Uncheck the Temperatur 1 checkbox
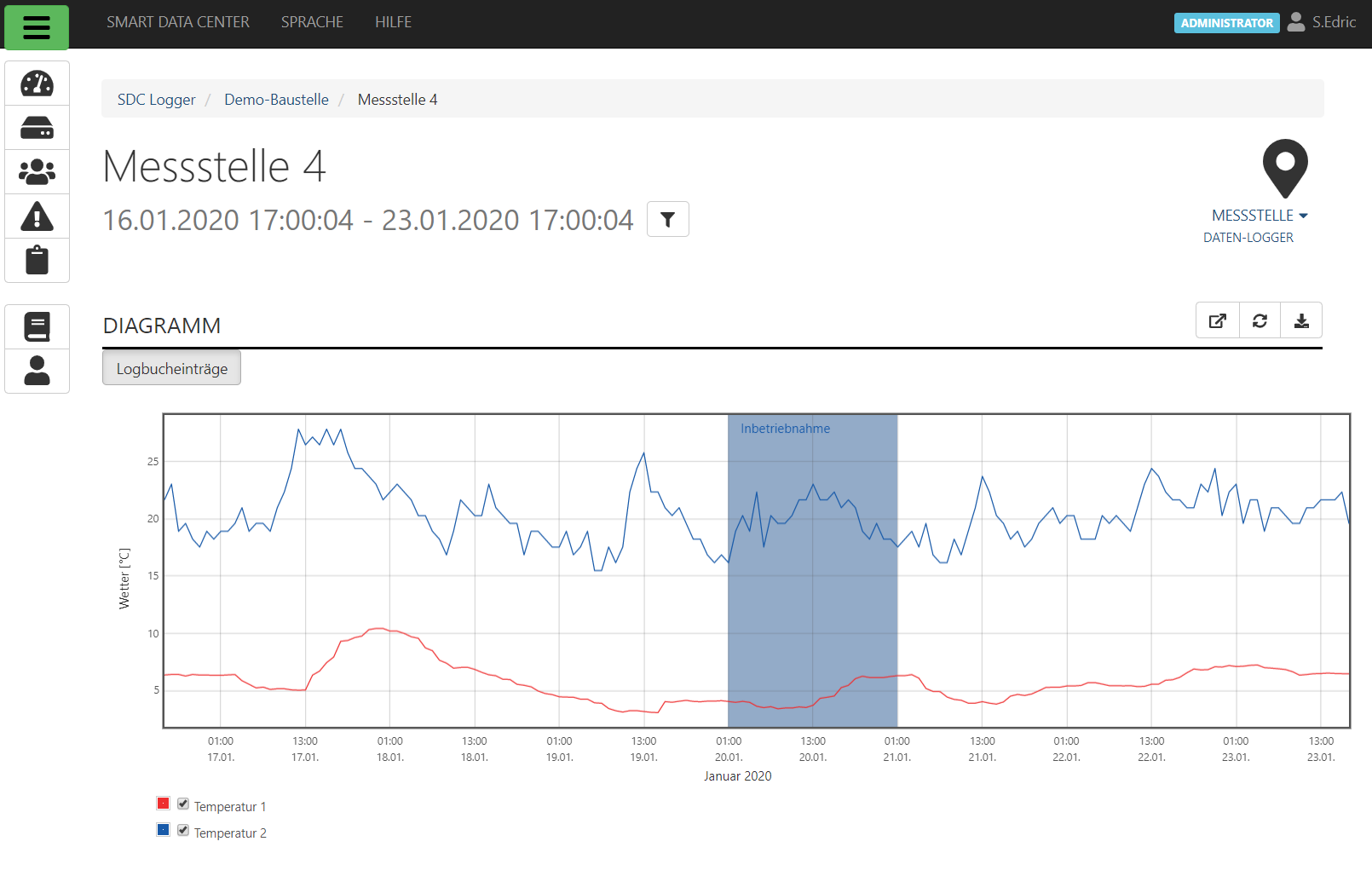The height and width of the screenshot is (876, 1372). 183,804
